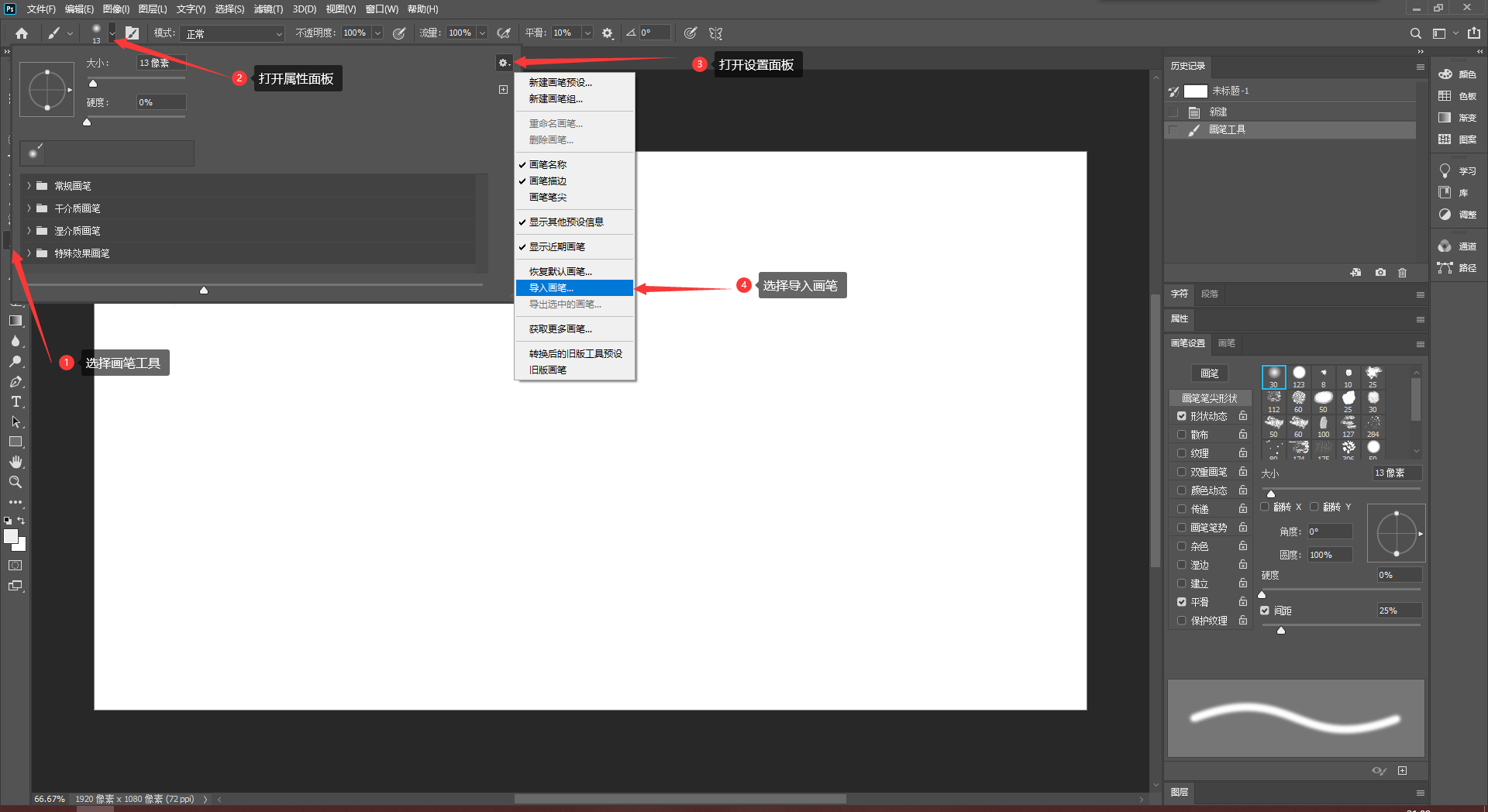
Task: Select the Pen tool
Action: 15,381
